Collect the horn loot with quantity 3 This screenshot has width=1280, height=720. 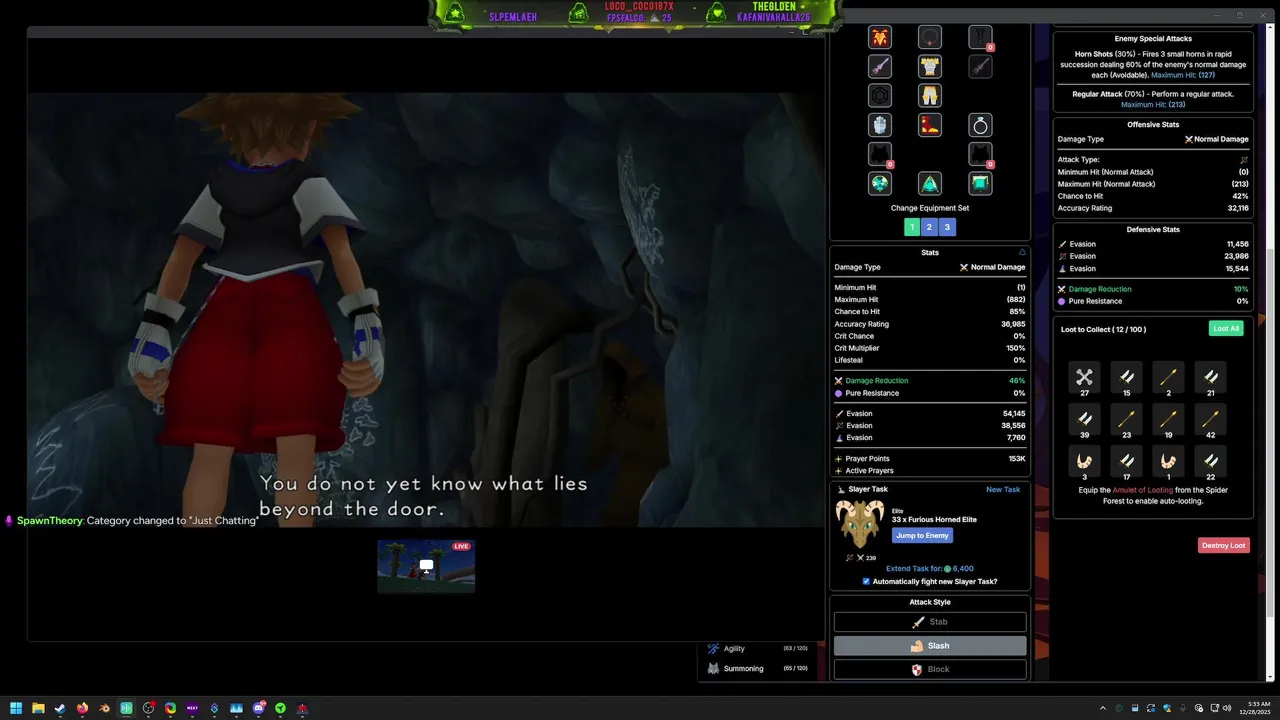pyautogui.click(x=1084, y=461)
